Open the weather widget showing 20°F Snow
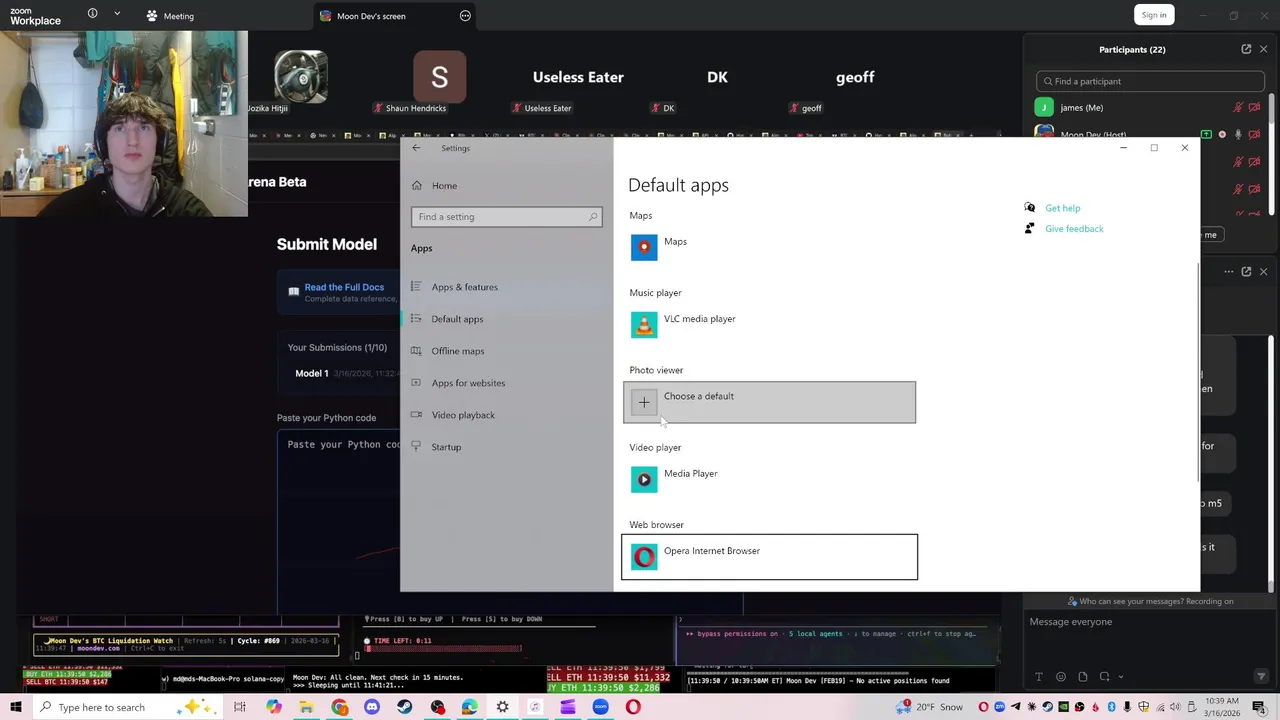Screen dimensions: 1280x720 coord(929,707)
